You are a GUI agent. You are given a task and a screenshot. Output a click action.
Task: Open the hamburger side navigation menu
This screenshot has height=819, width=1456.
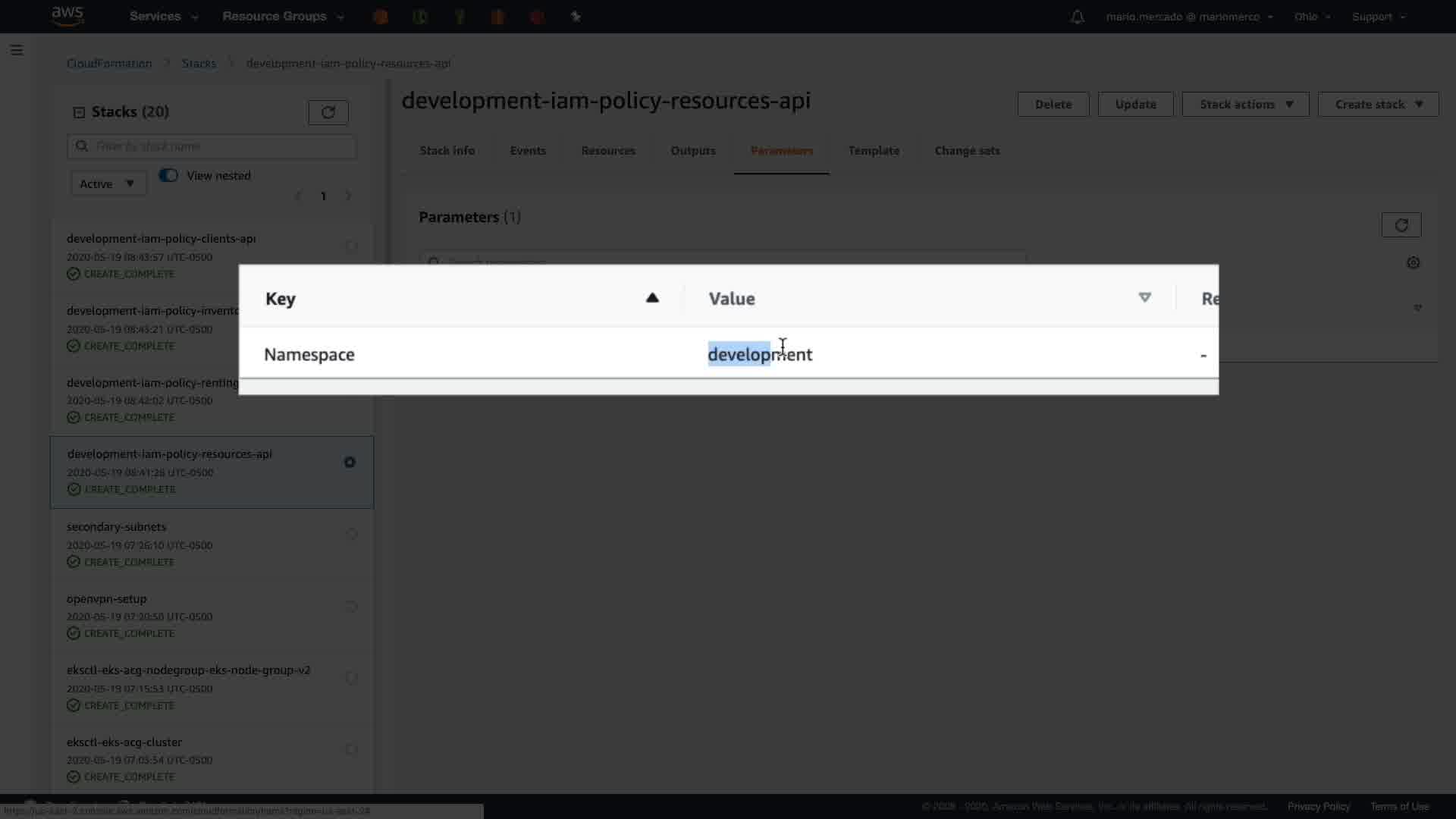[17, 50]
